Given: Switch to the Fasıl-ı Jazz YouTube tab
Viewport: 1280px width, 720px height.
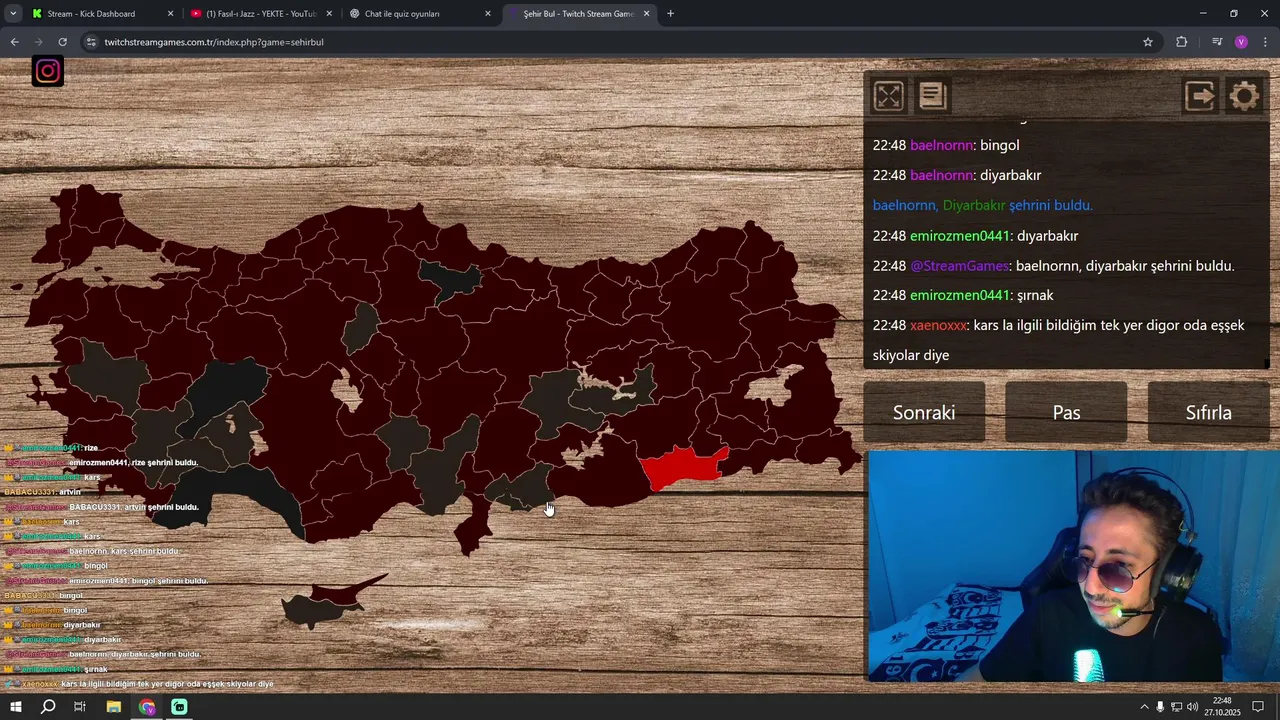Looking at the screenshot, I should point(260,14).
